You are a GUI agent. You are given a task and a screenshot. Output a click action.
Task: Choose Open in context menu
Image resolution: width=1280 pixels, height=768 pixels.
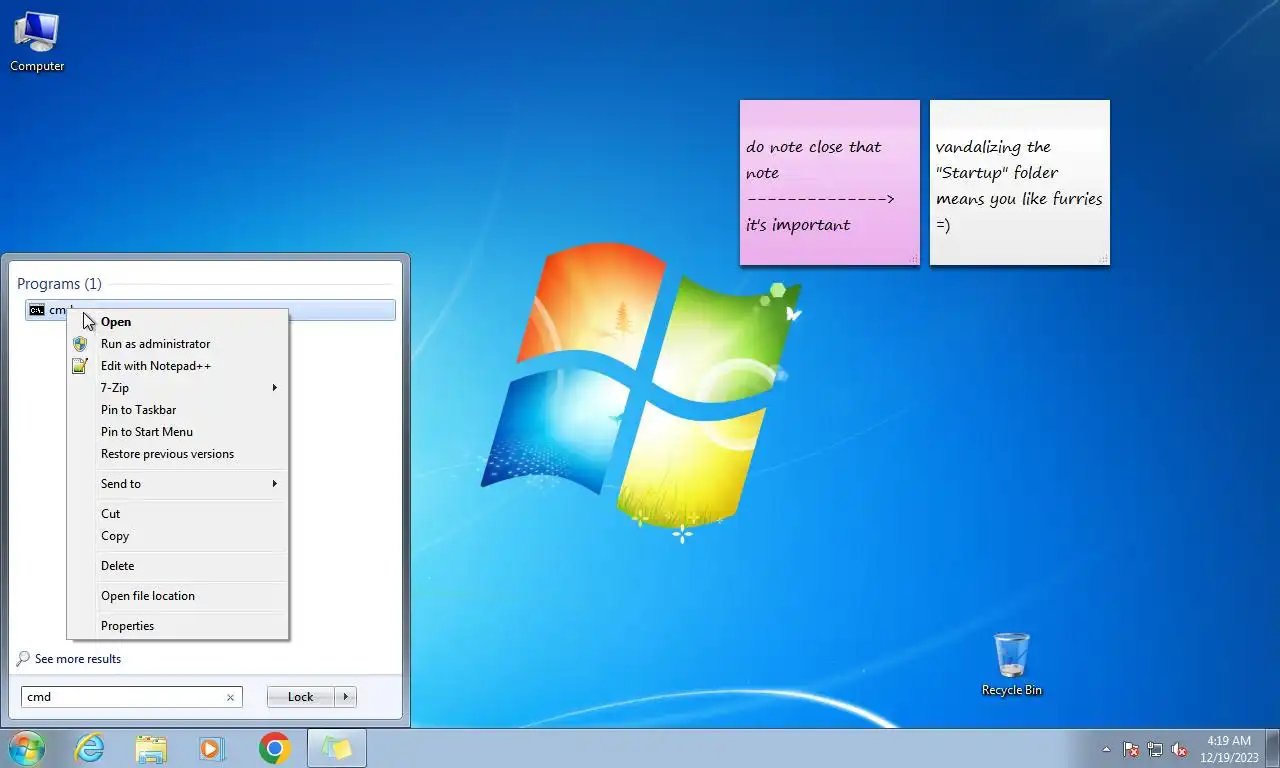coord(177,322)
